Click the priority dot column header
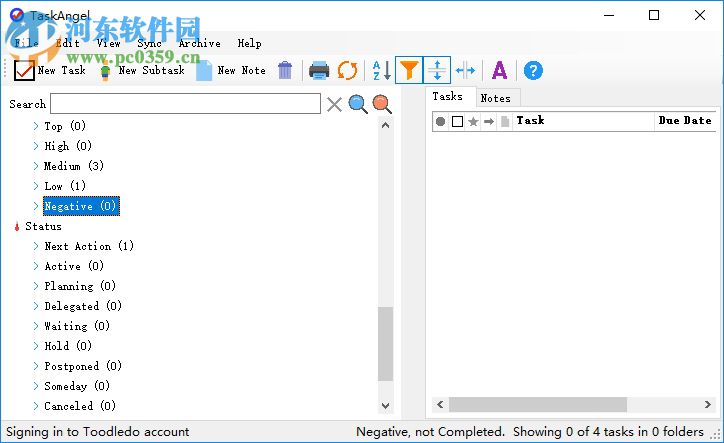724x443 pixels. click(440, 121)
